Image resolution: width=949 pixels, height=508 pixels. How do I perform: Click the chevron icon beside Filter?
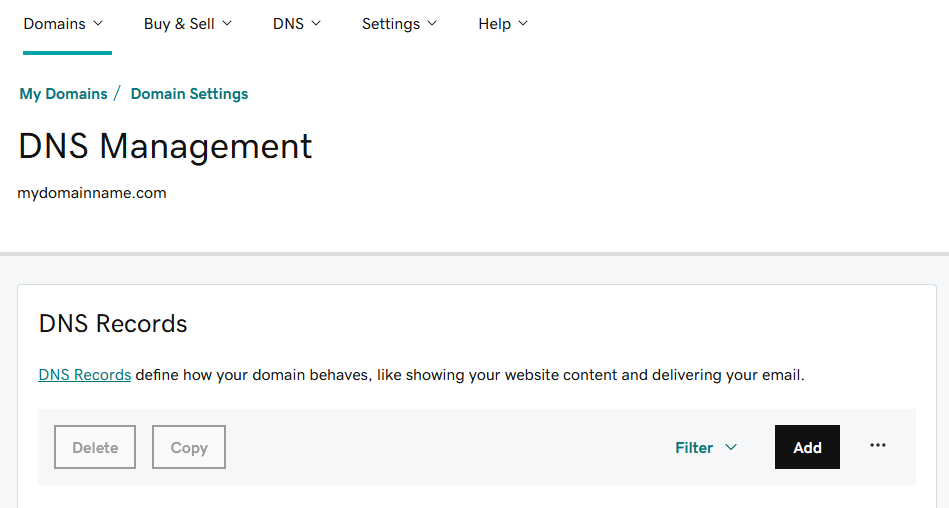coord(731,447)
